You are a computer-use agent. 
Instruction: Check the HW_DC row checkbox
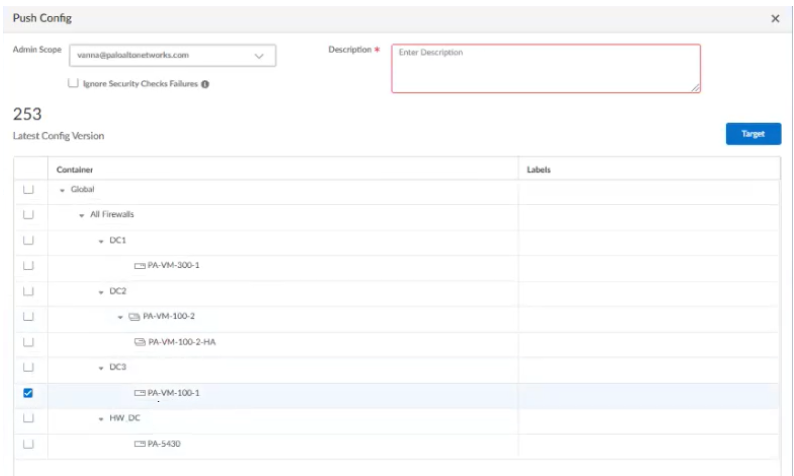click(x=28, y=418)
